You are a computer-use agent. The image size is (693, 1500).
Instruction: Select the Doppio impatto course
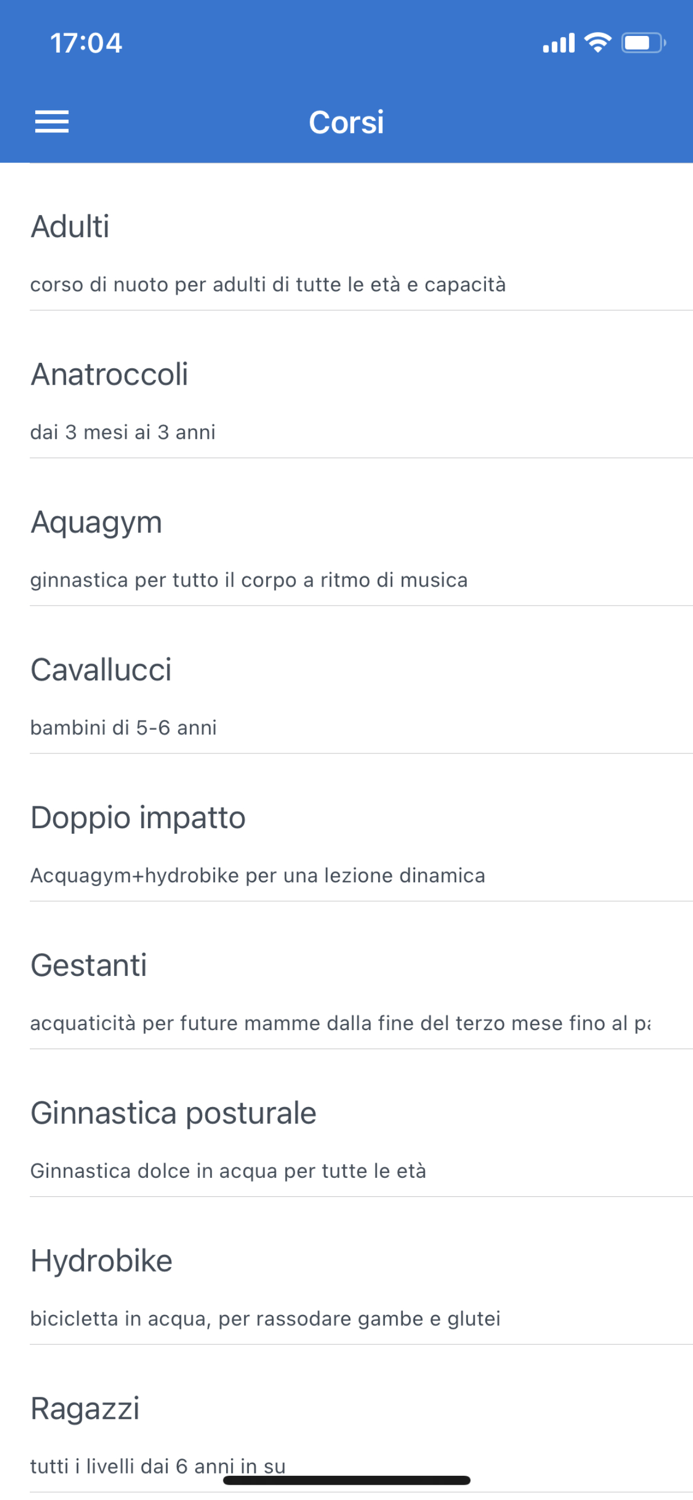pos(137,818)
